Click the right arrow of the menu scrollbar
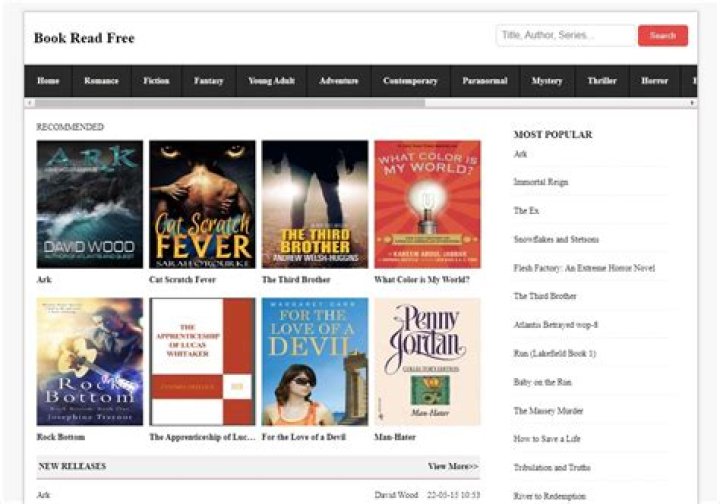The width and height of the screenshot is (720, 504). pos(692,103)
